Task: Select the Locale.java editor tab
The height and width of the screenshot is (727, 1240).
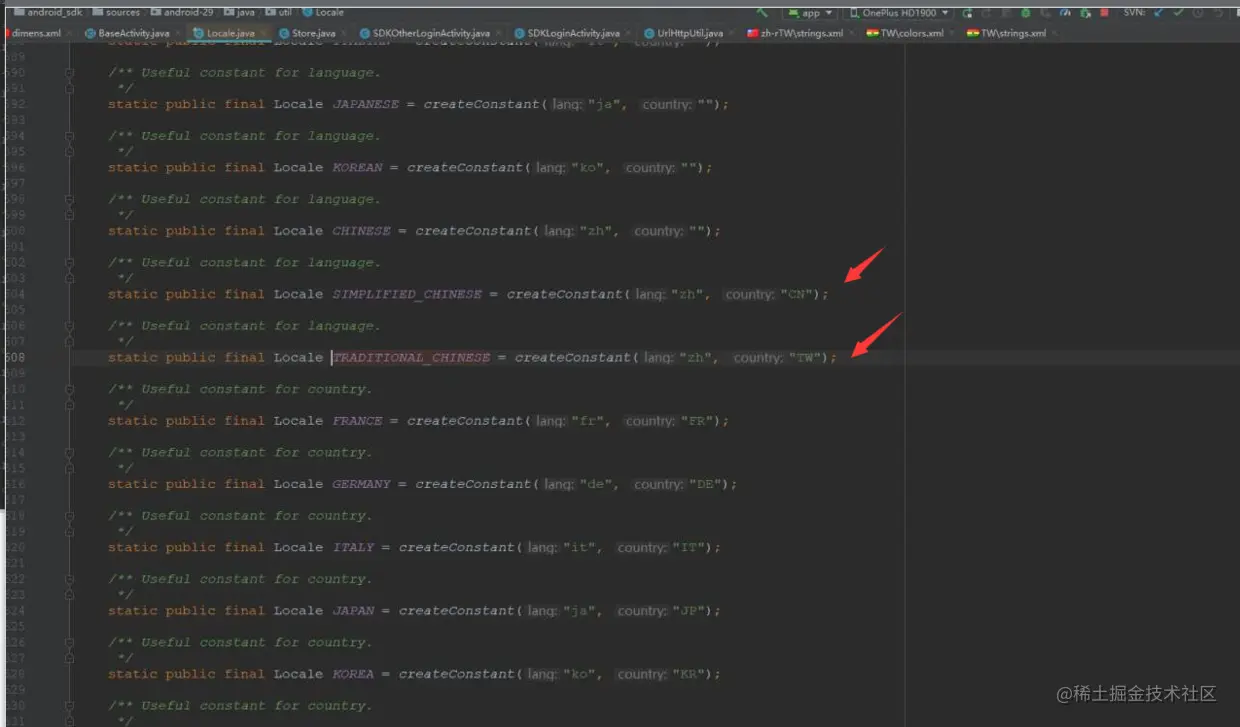Action: point(230,33)
